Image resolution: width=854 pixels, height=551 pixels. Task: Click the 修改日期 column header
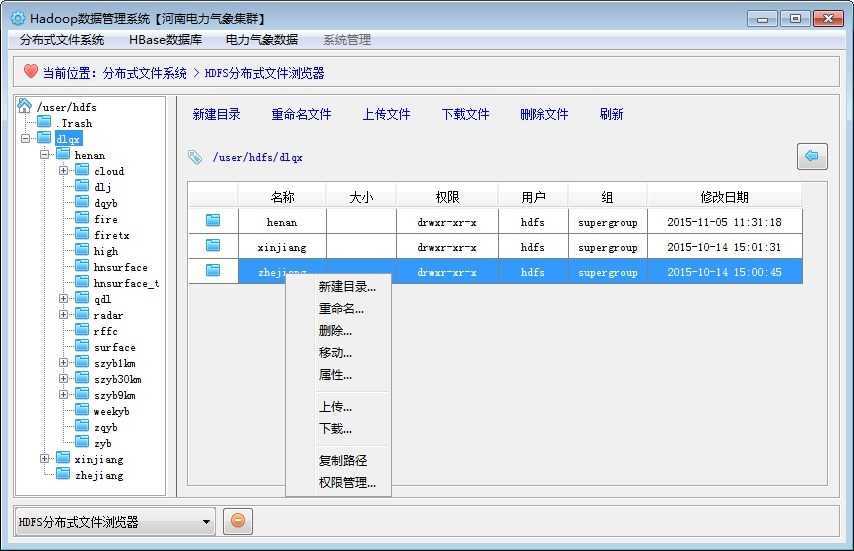724,197
